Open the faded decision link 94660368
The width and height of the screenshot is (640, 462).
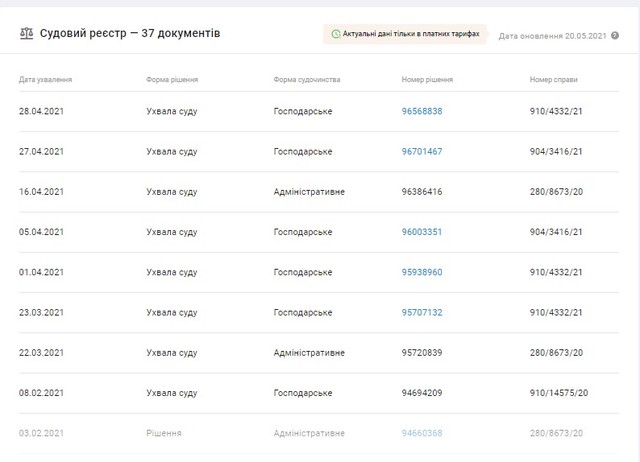pyautogui.click(x=421, y=433)
